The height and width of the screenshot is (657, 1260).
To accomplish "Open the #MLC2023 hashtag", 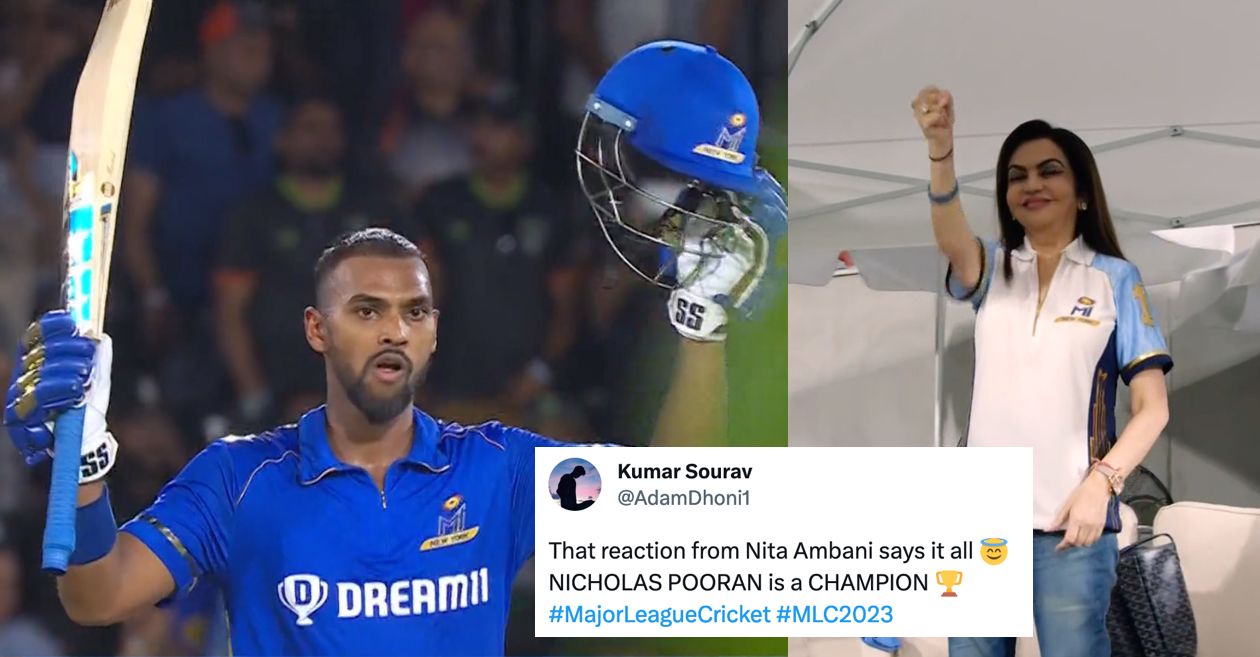I will [x=834, y=614].
